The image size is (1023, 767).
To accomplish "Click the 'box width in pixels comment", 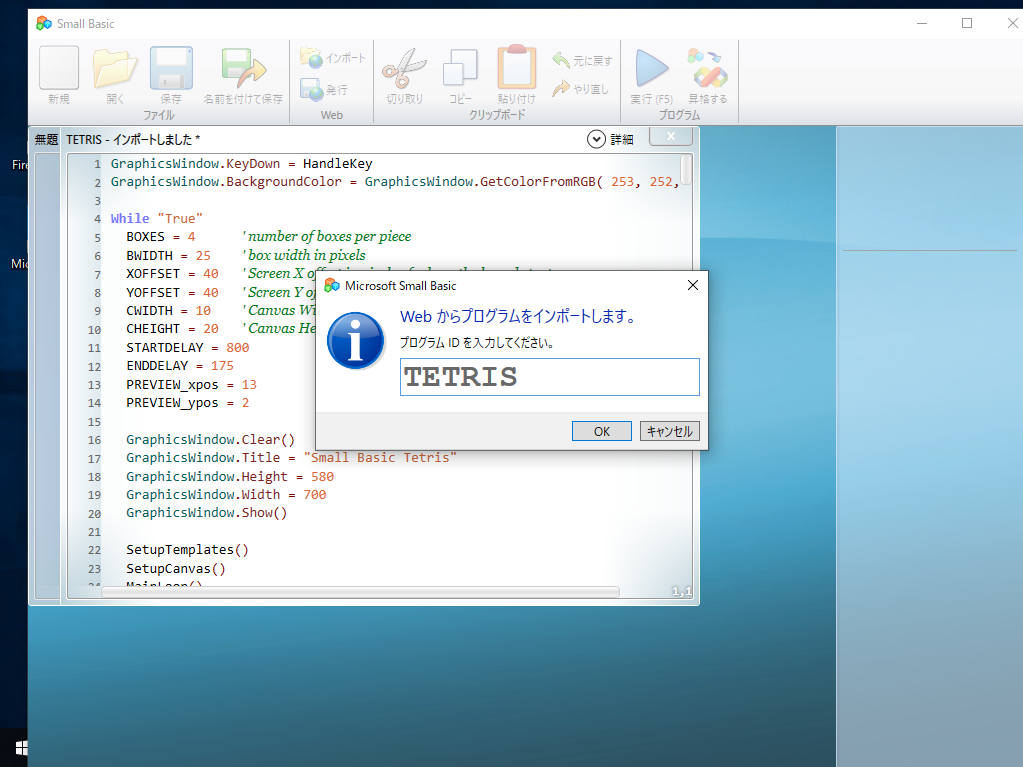I will pos(304,255).
